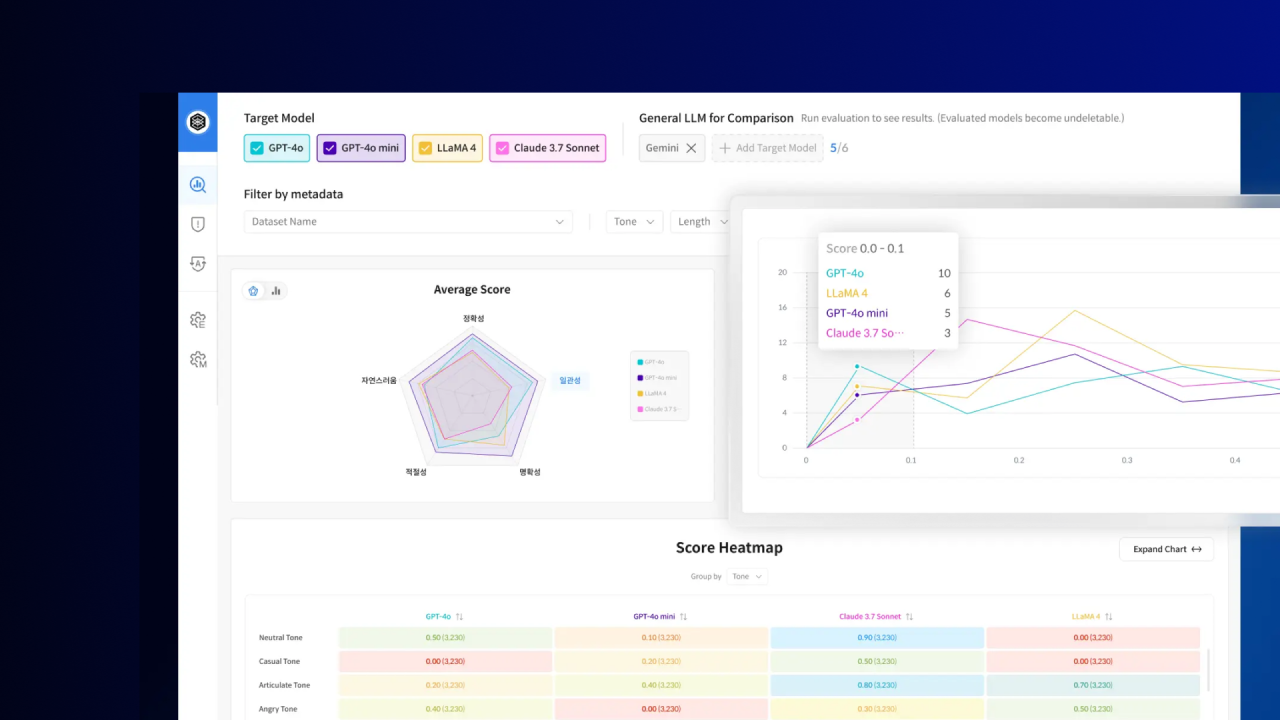
Task: Uncheck the GPT-4o target model
Action: [x=257, y=148]
